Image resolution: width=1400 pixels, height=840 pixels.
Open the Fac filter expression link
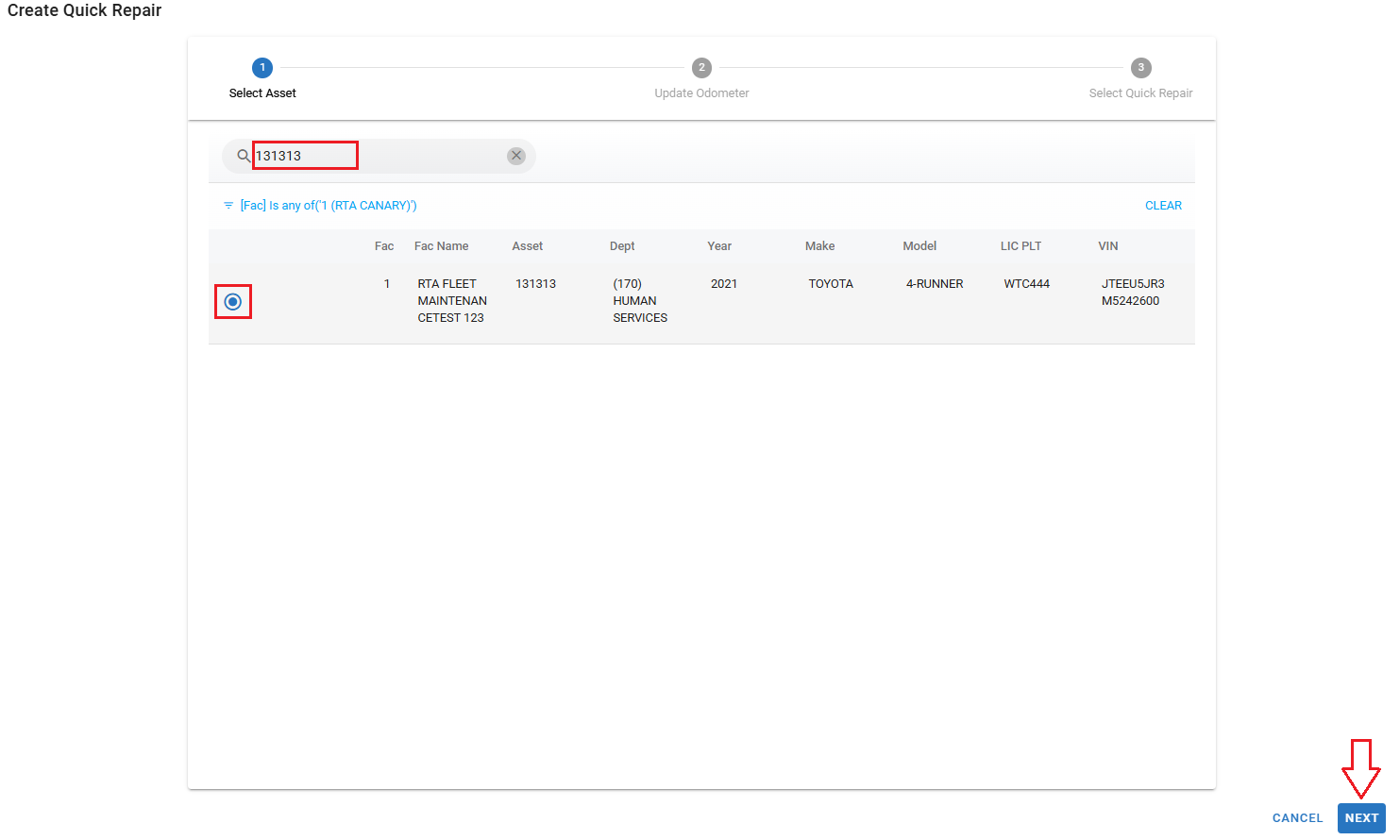(328, 206)
